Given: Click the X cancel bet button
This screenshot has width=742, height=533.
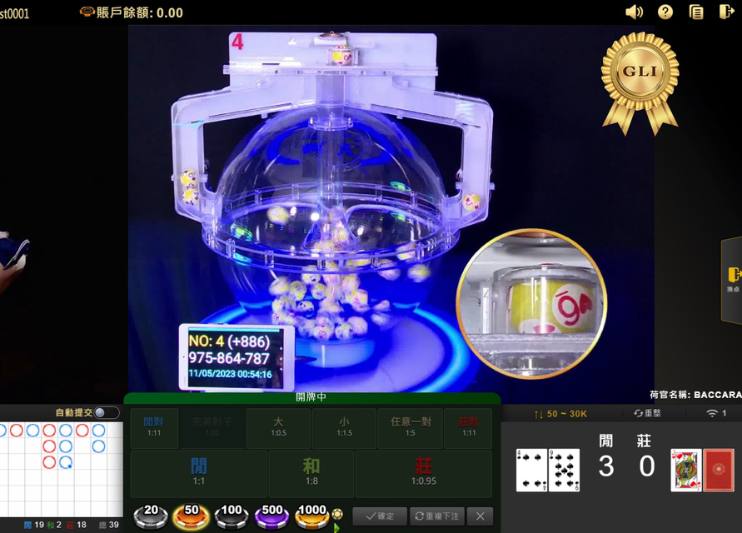Looking at the screenshot, I should (x=481, y=516).
